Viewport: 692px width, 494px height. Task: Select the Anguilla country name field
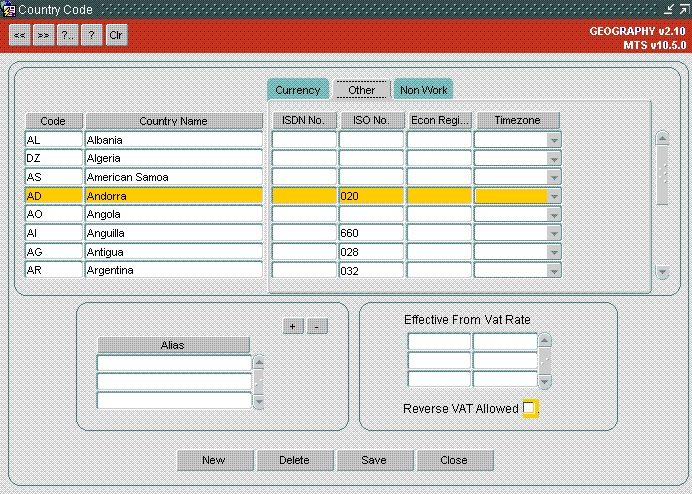174,233
